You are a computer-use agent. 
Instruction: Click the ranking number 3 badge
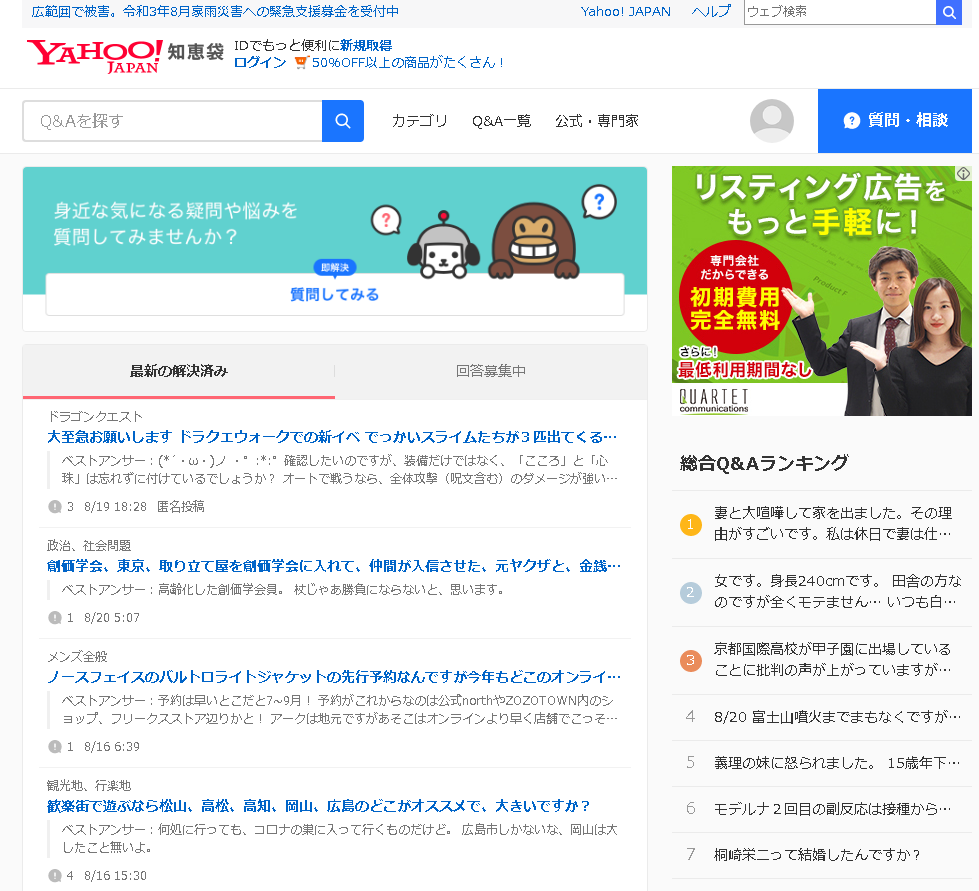691,660
